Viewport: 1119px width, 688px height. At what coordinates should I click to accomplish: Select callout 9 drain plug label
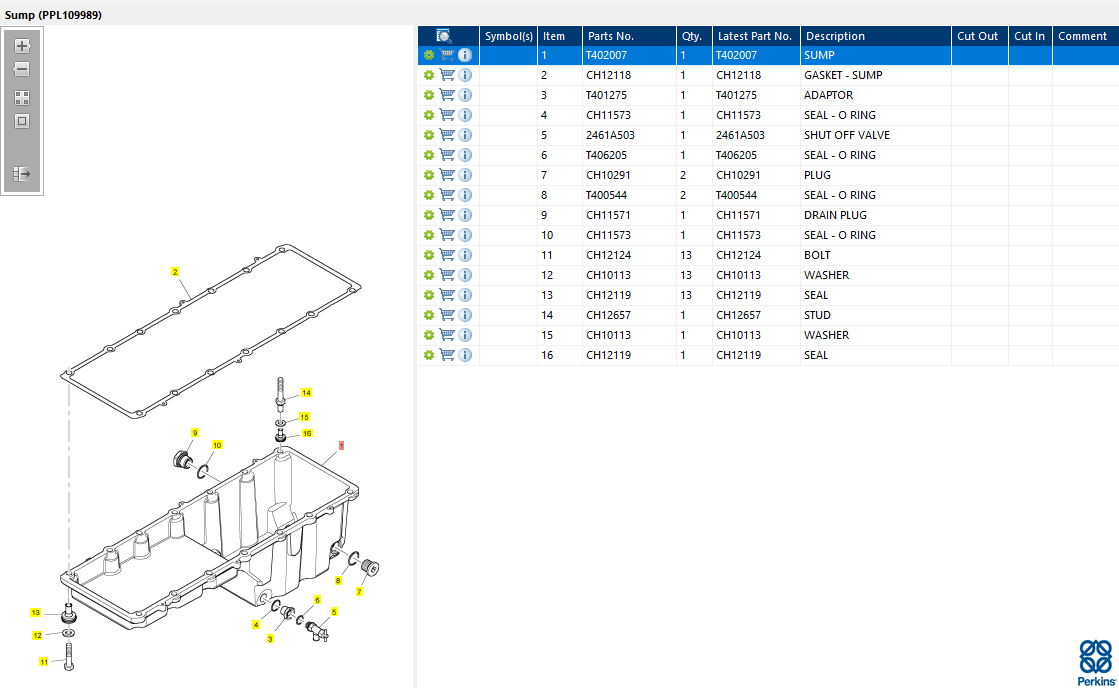tap(195, 432)
